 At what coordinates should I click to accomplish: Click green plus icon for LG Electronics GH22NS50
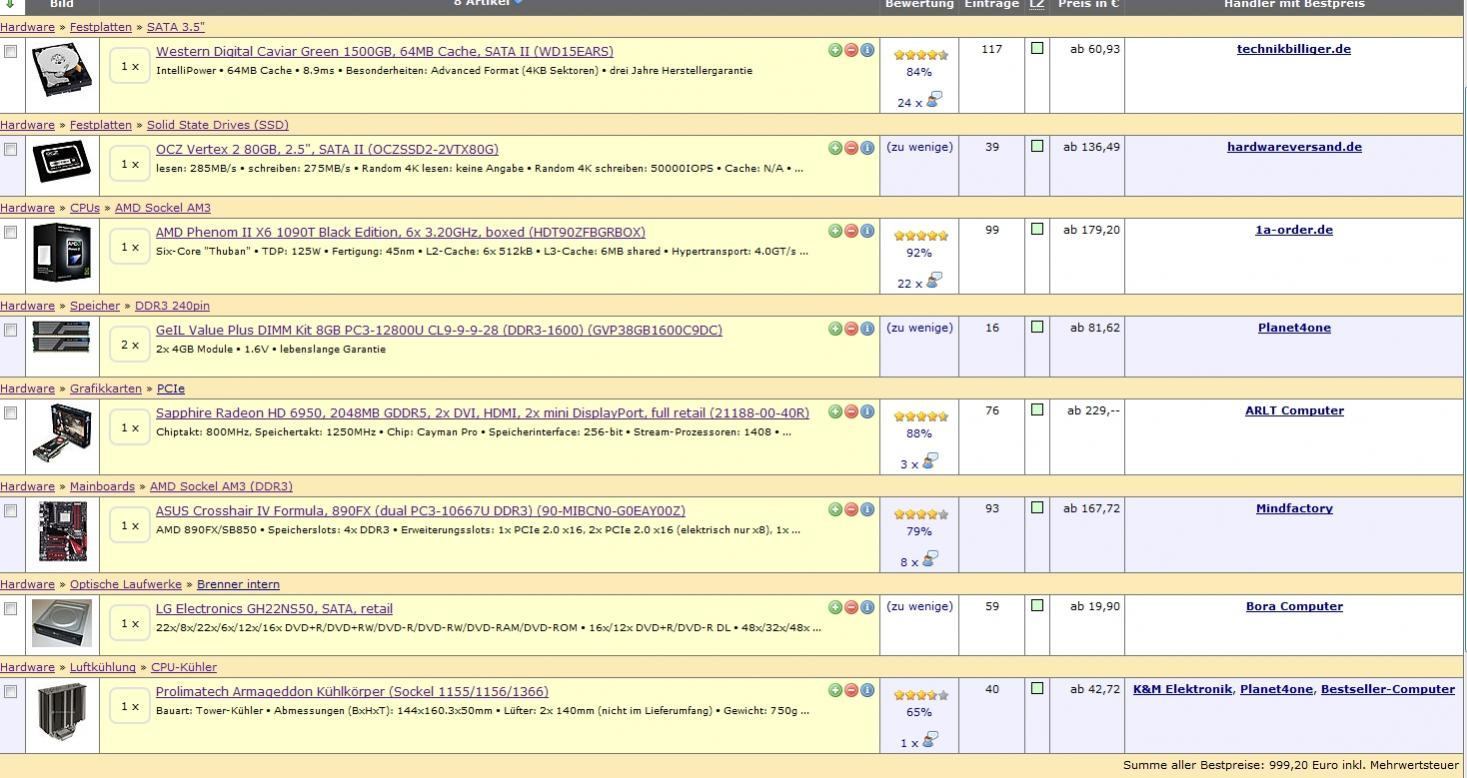coord(835,607)
